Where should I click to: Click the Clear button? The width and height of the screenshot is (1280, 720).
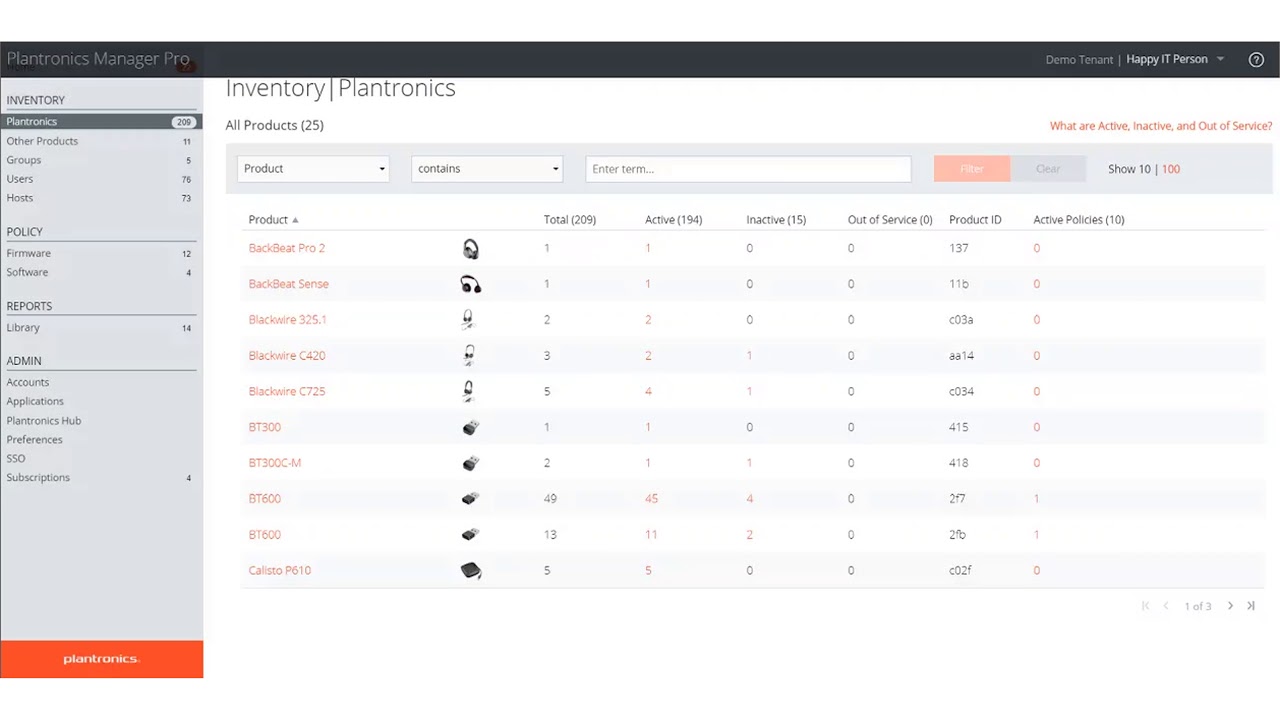click(1048, 169)
